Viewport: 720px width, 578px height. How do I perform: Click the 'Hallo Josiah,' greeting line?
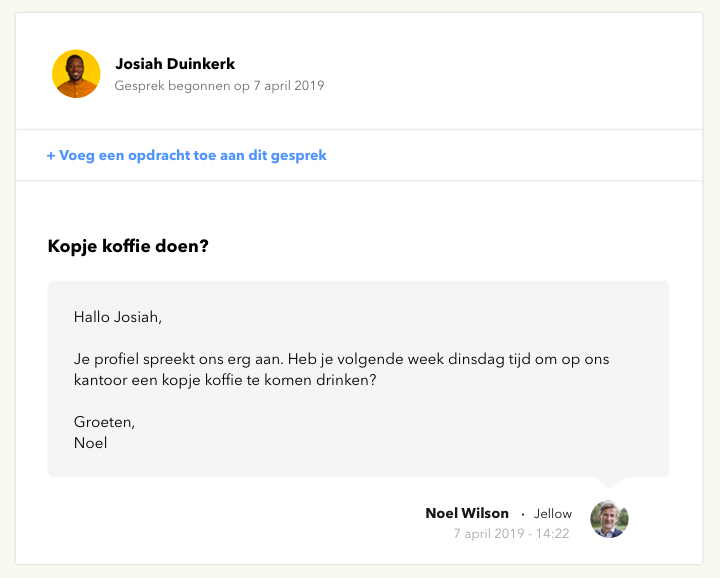(118, 317)
